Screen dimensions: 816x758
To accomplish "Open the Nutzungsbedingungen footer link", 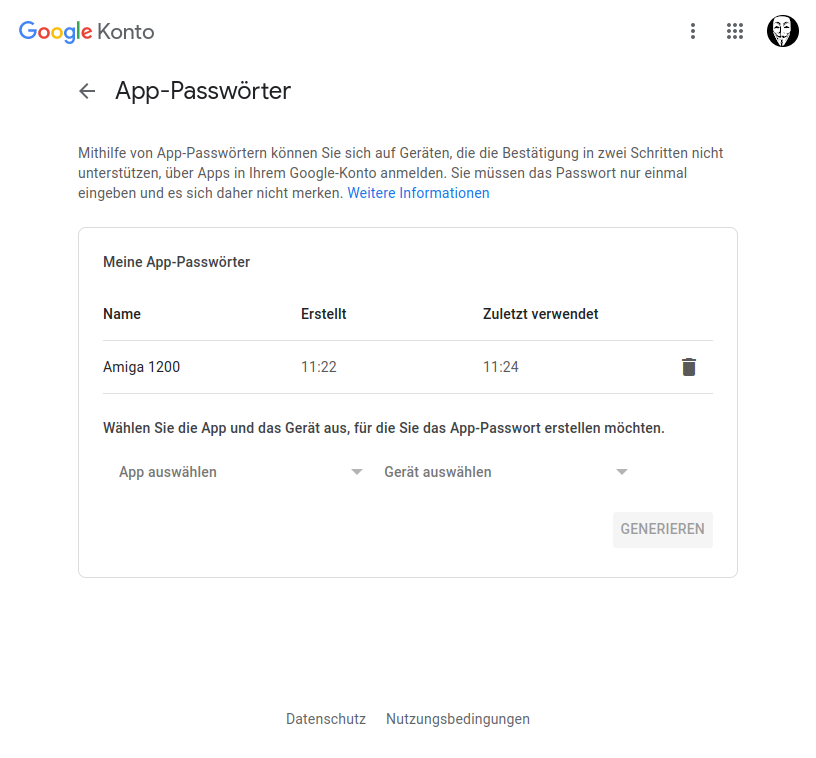I will click(458, 719).
